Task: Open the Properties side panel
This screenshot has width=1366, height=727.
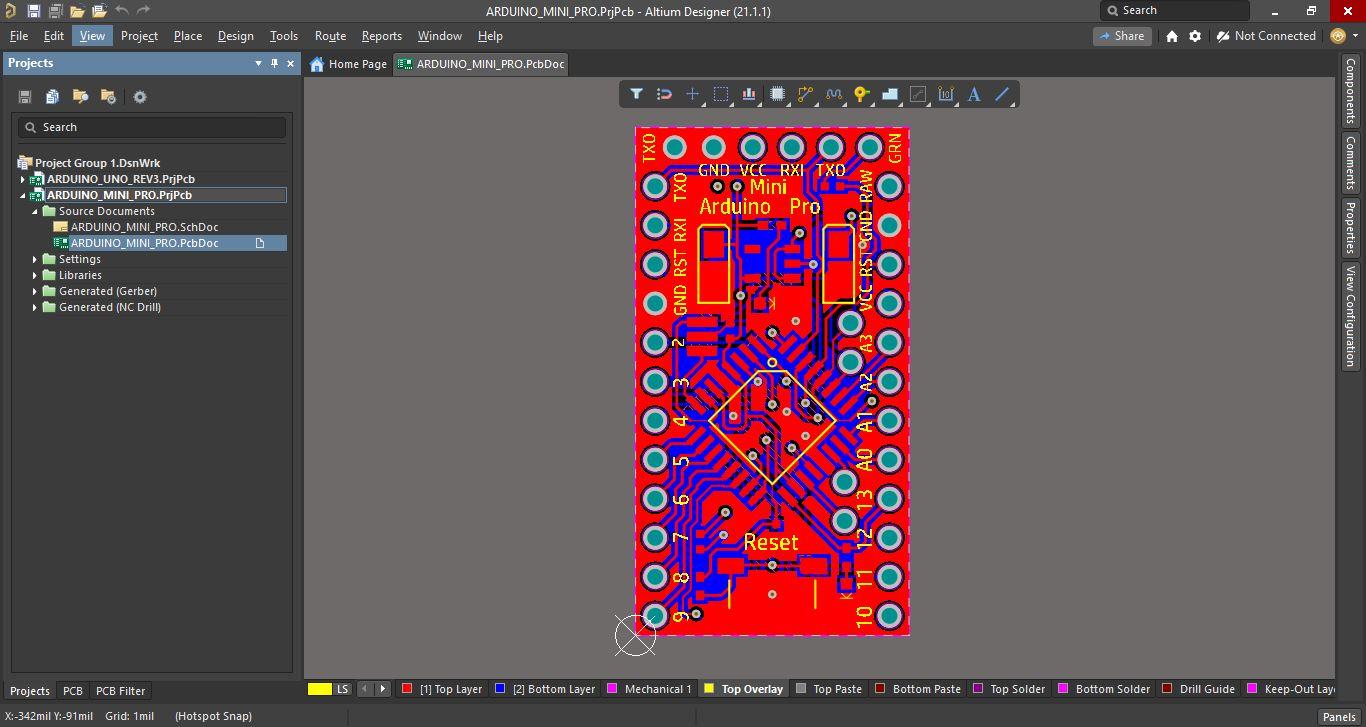Action: (x=1350, y=227)
